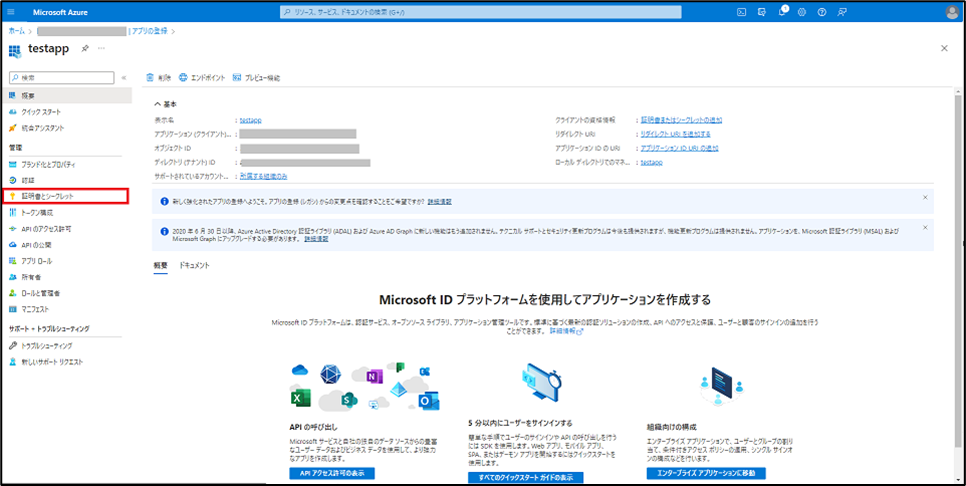The width and height of the screenshot is (966, 486).
Task: Open the directory and subscription filter icon
Action: (x=762, y=12)
